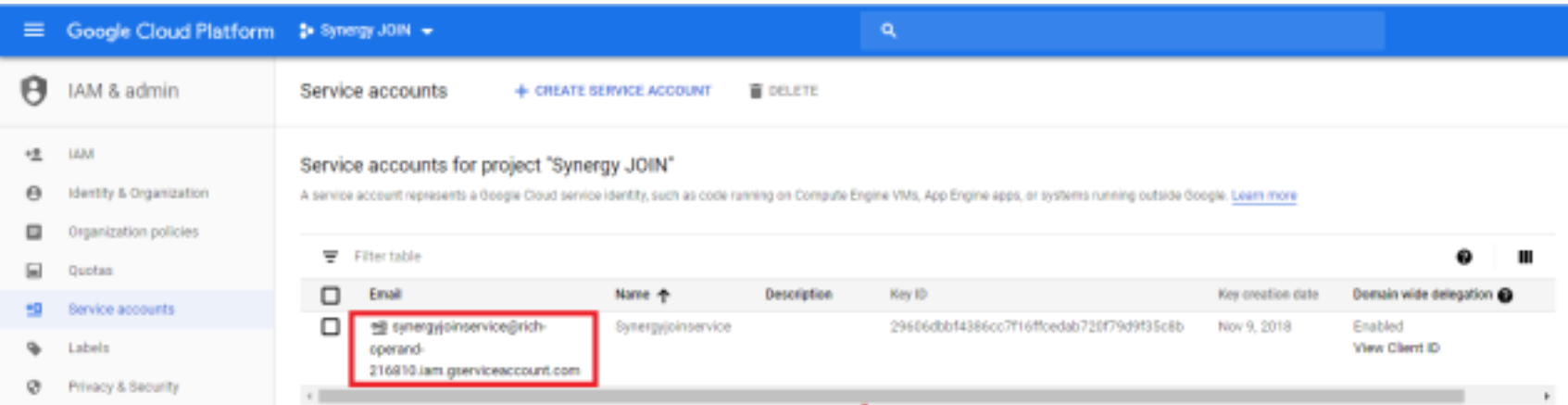Click the Synergyjoinservice name cell

tap(673, 327)
